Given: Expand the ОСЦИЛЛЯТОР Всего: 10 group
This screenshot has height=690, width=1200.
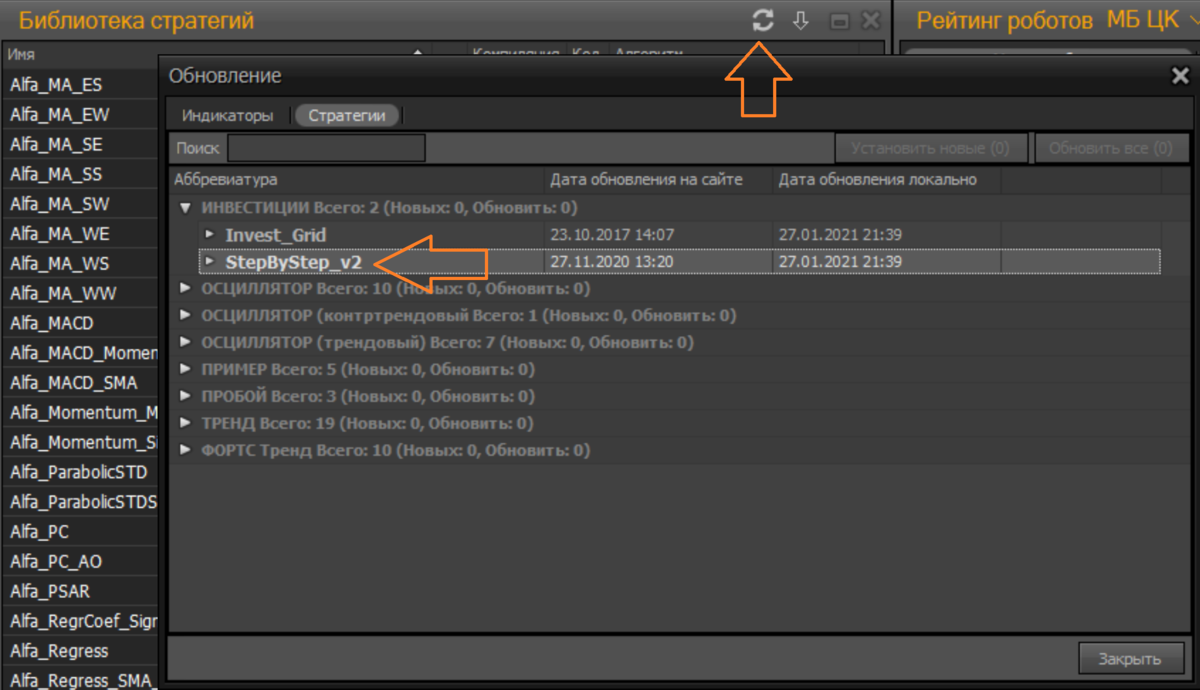Looking at the screenshot, I should coord(184,288).
